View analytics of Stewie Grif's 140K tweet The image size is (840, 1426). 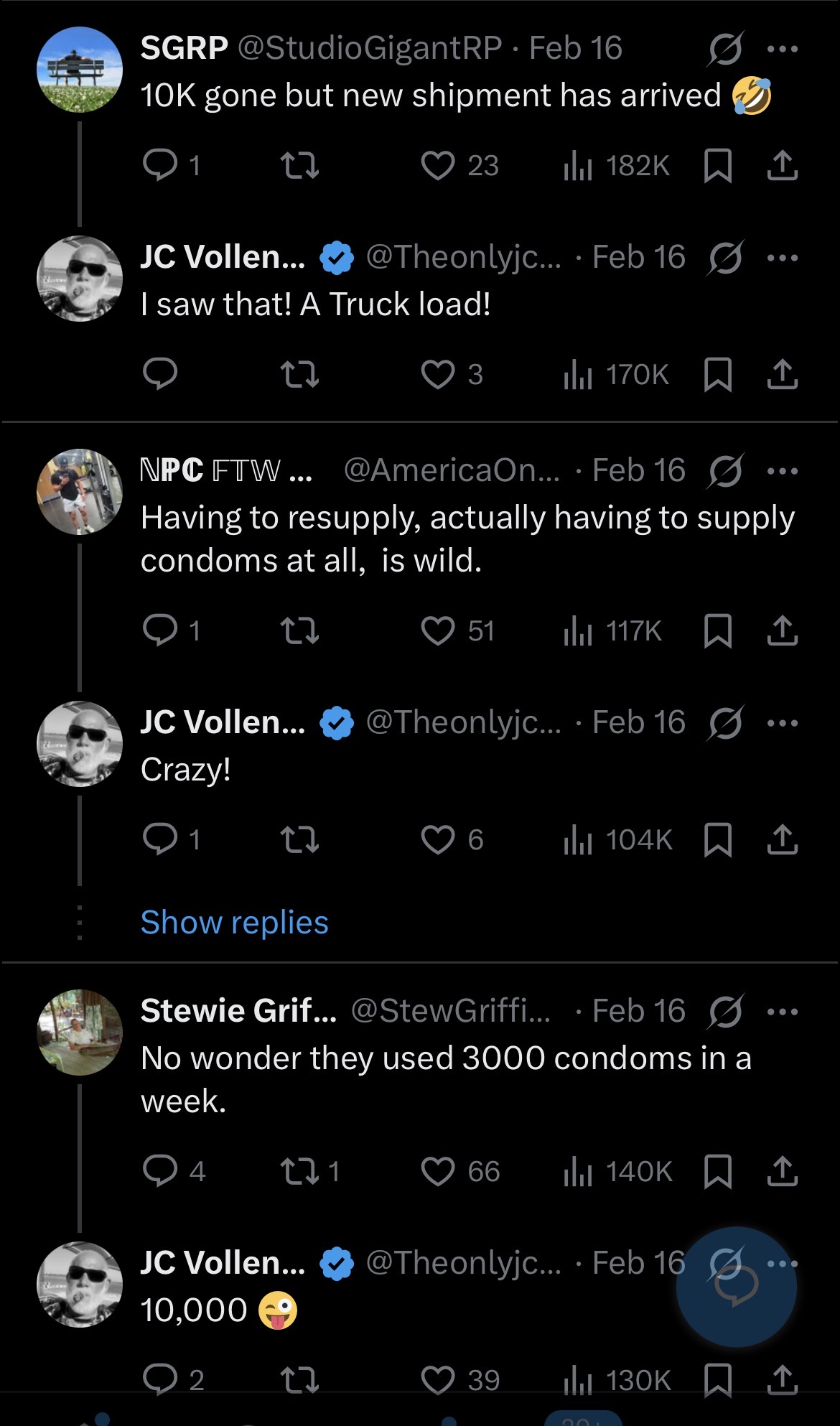(618, 1171)
